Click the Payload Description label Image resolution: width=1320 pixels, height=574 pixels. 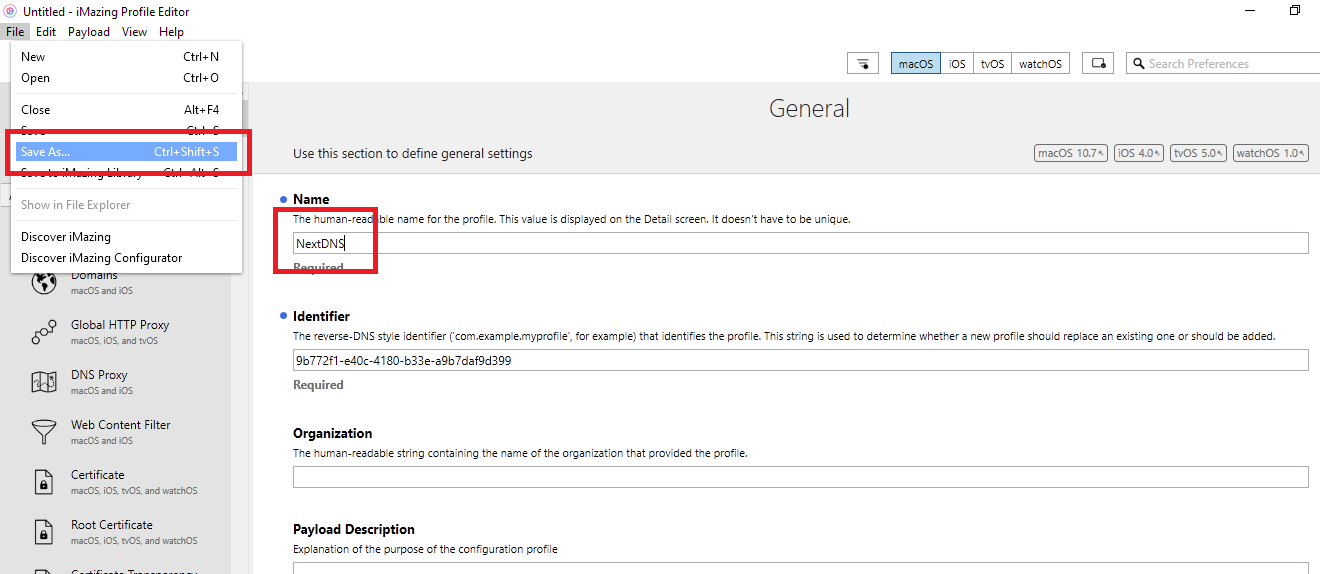pyautogui.click(x=354, y=529)
